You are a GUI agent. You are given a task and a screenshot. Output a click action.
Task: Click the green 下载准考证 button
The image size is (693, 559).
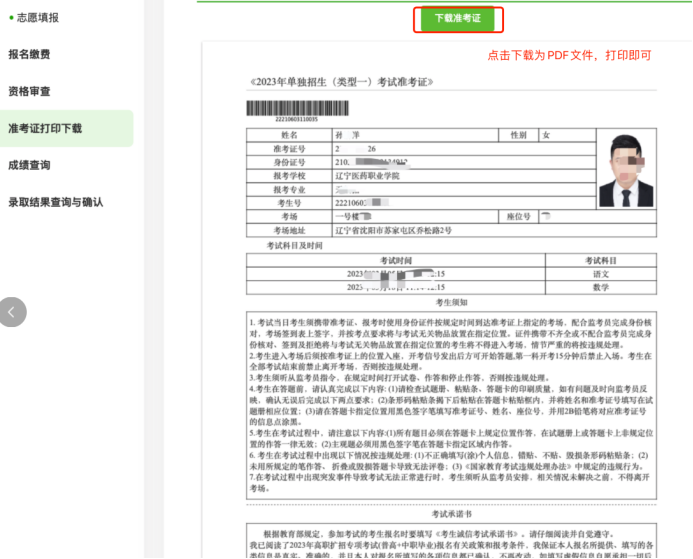[x=457, y=19]
